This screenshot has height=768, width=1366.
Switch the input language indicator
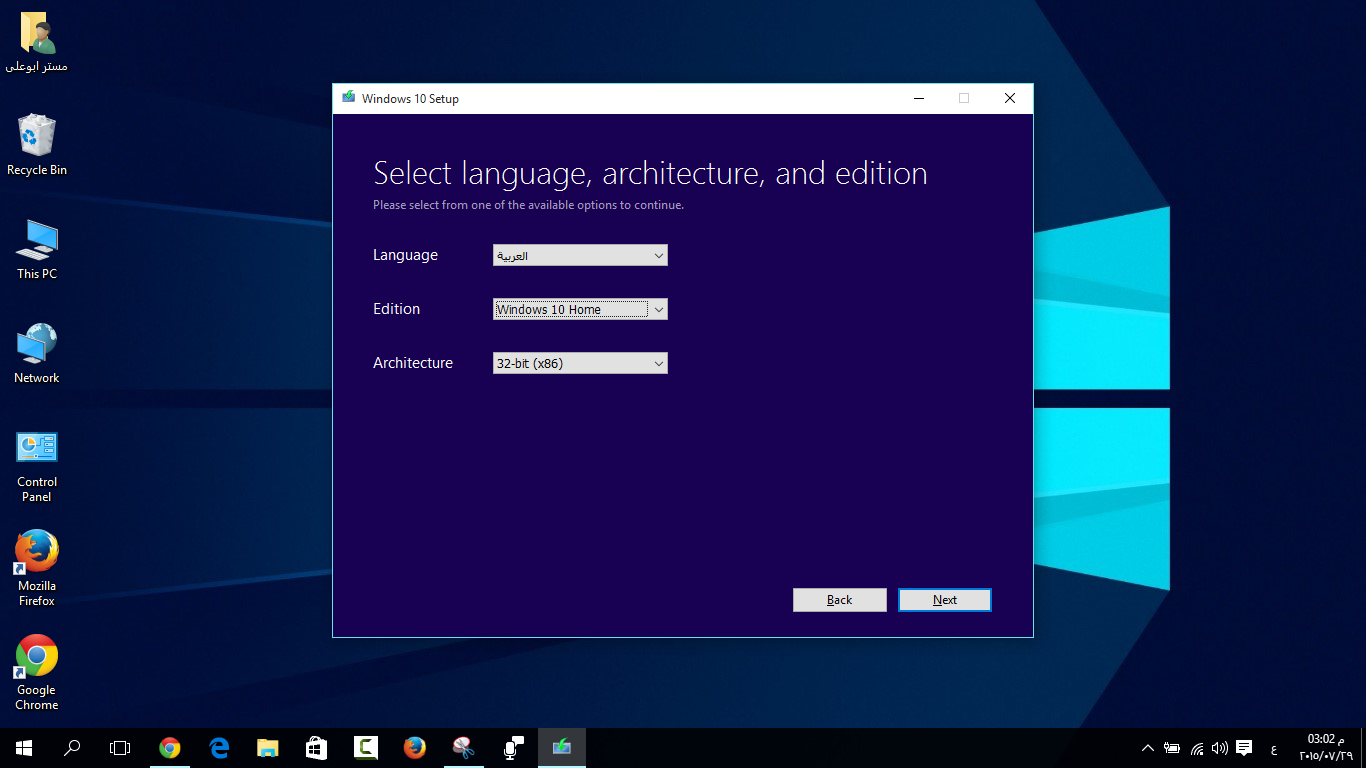(x=1273, y=749)
